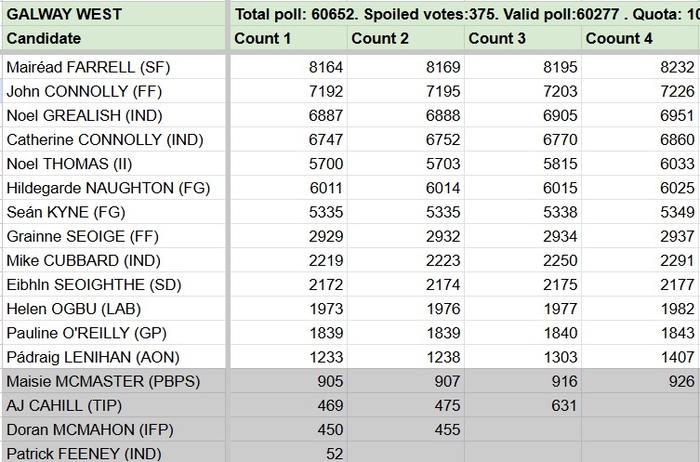The image size is (700, 462).
Task: Click Mairéad FARRELL (SF) name cell
Action: 113,67
